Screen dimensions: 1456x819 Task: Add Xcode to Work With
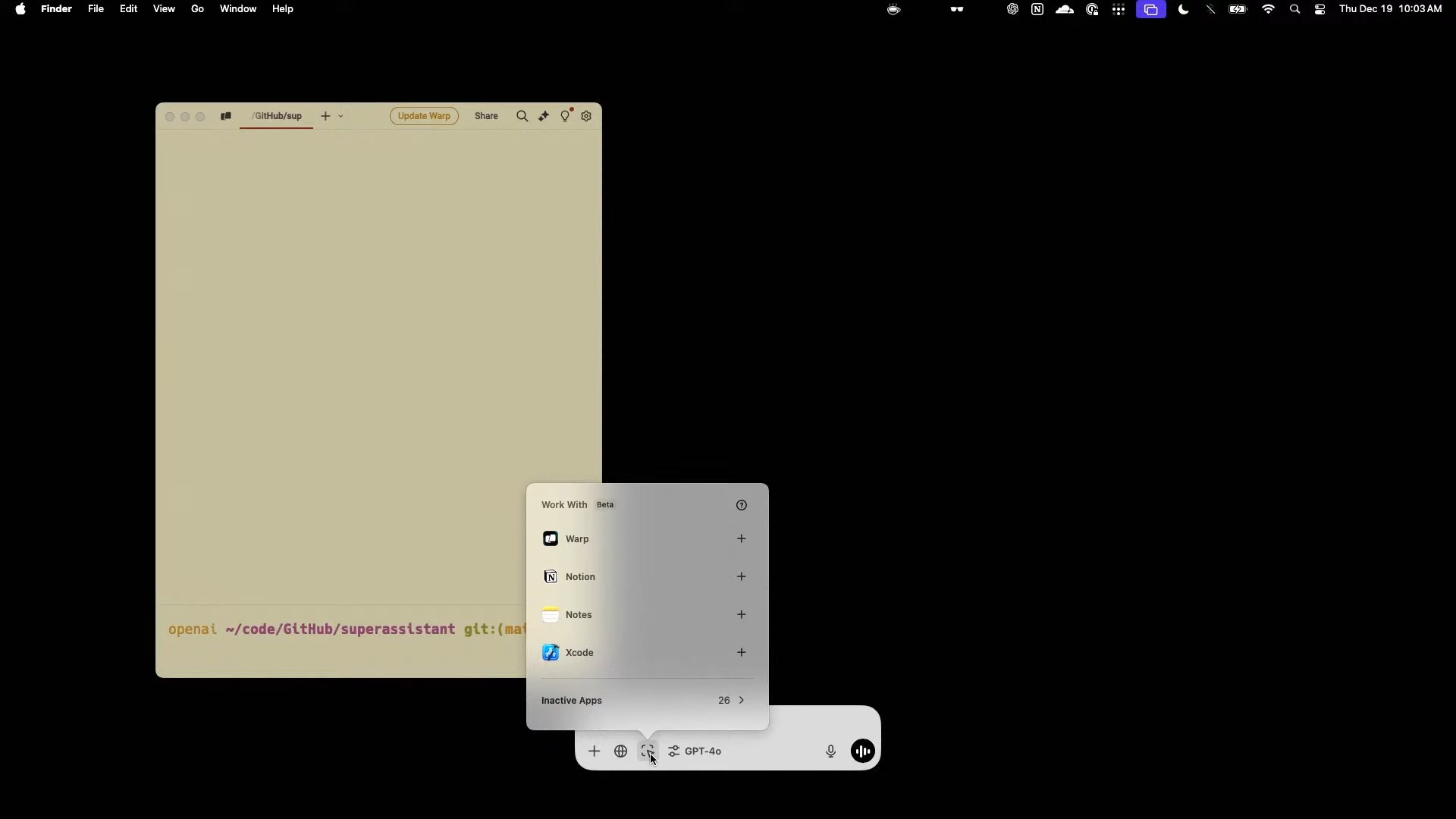point(741,652)
